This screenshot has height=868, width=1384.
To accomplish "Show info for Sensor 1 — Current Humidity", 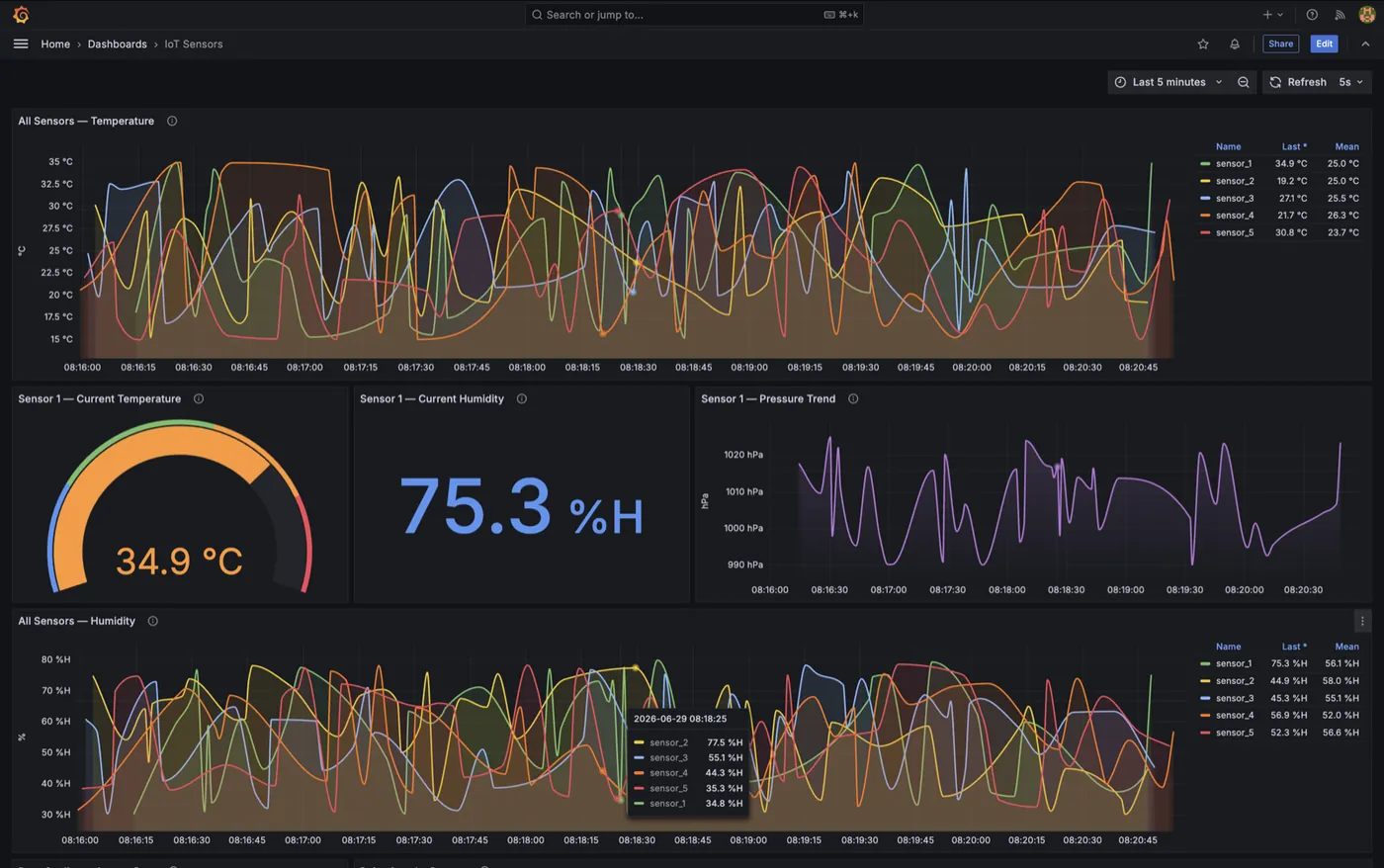I will [522, 398].
